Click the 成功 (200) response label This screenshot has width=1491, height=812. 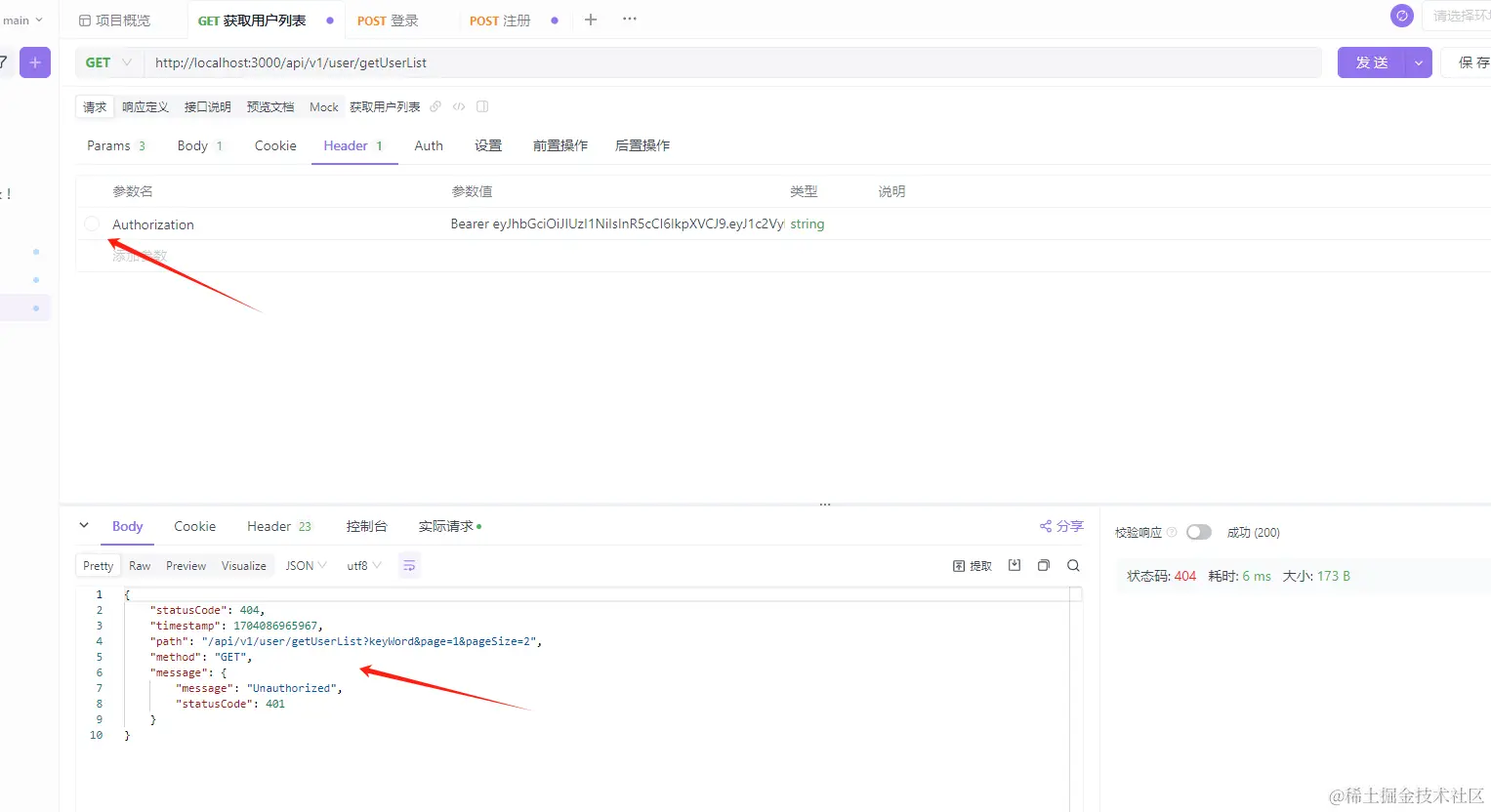click(x=1254, y=532)
